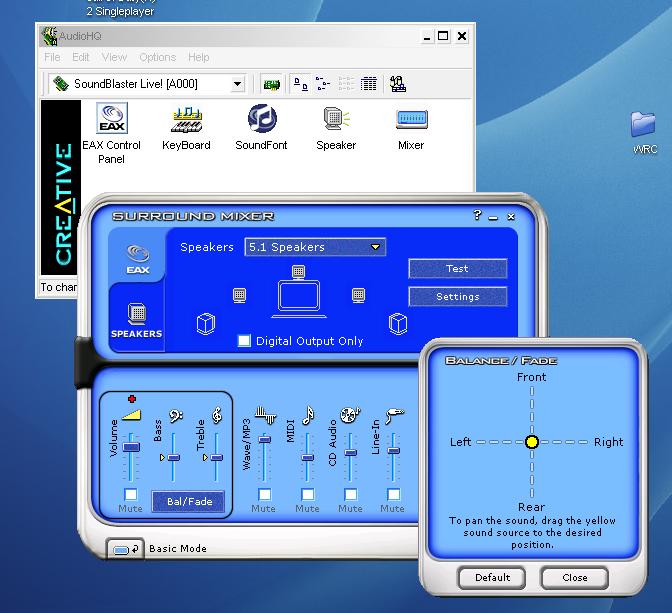
Task: Switch AudioHQ to details view
Action: tap(368, 84)
